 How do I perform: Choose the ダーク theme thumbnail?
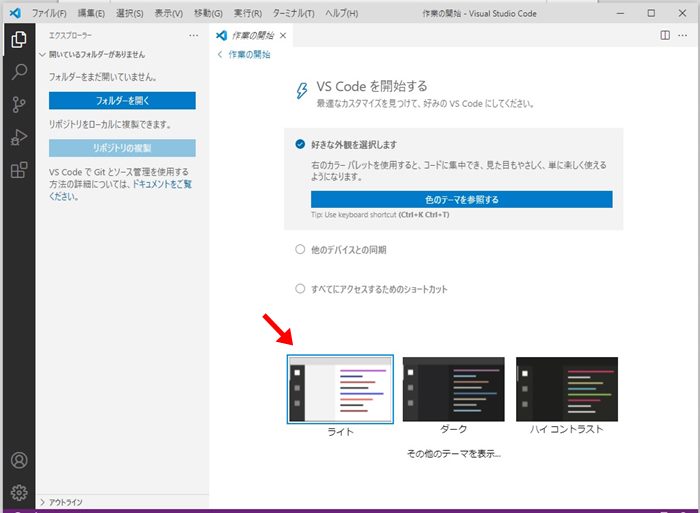point(454,389)
